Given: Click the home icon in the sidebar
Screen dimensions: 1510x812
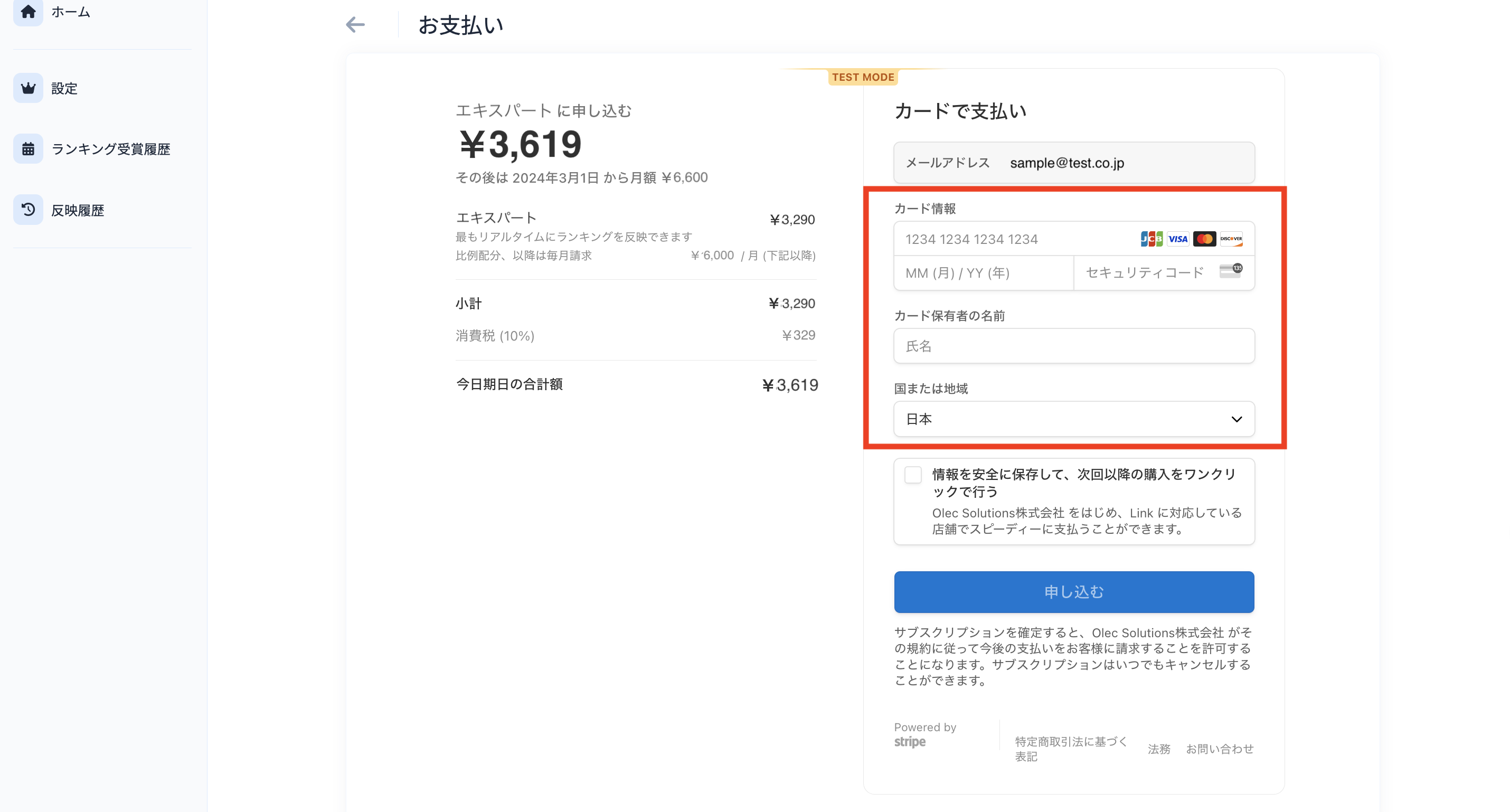Looking at the screenshot, I should (28, 11).
